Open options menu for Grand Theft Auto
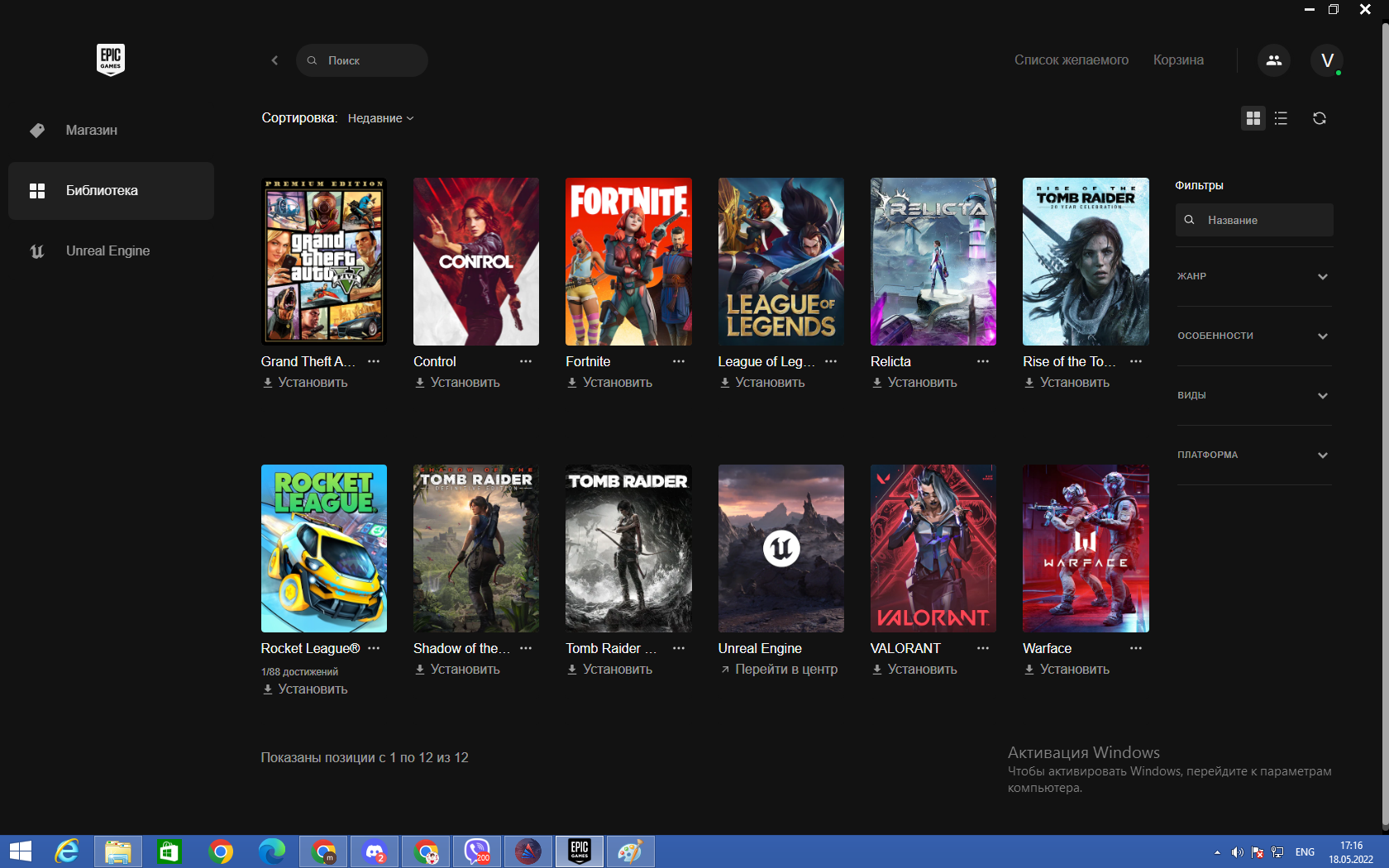Screen dimensions: 1389x868 point(374,361)
